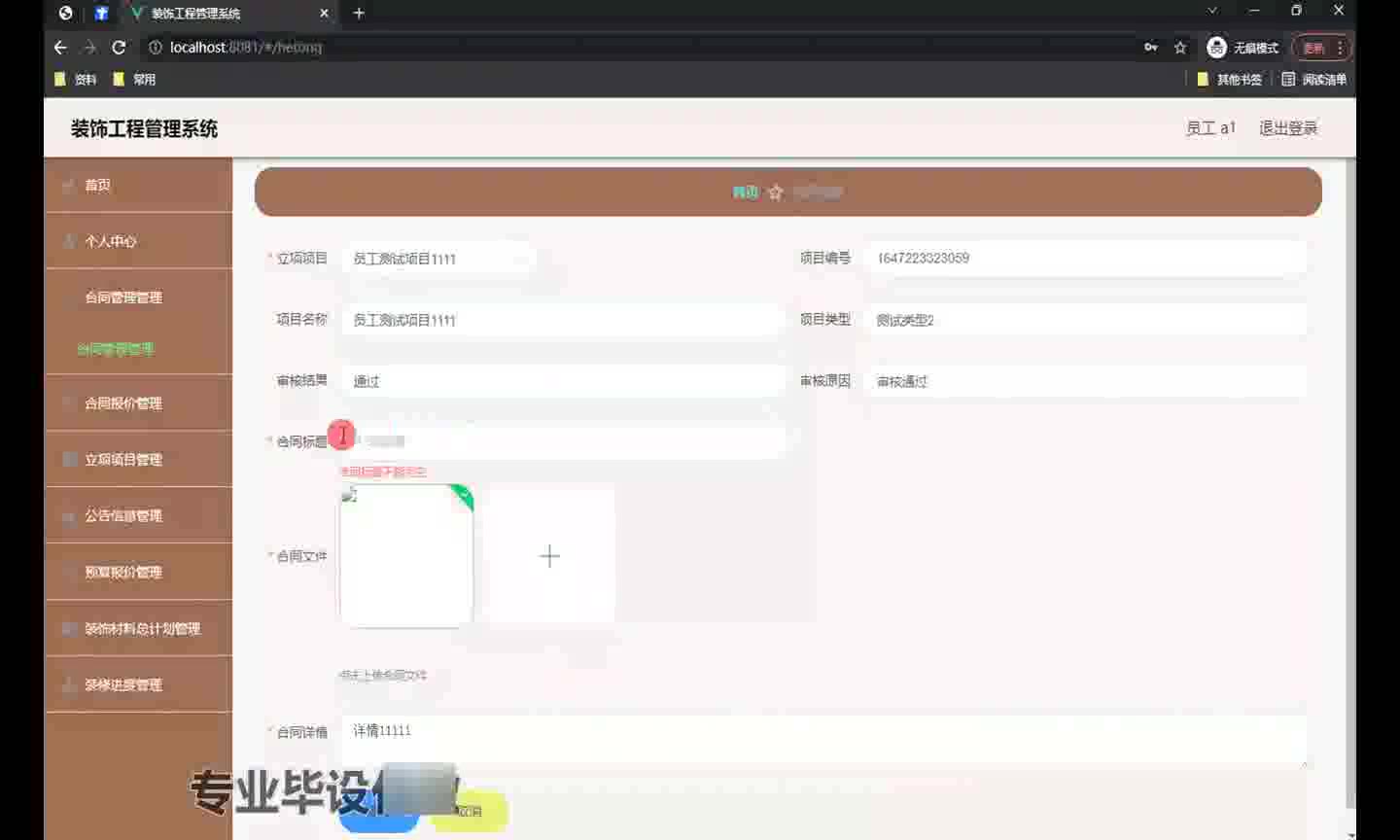The height and width of the screenshot is (840, 1400).
Task: Open the 立项项目 dropdown selector
Action: pyautogui.click(x=437, y=259)
